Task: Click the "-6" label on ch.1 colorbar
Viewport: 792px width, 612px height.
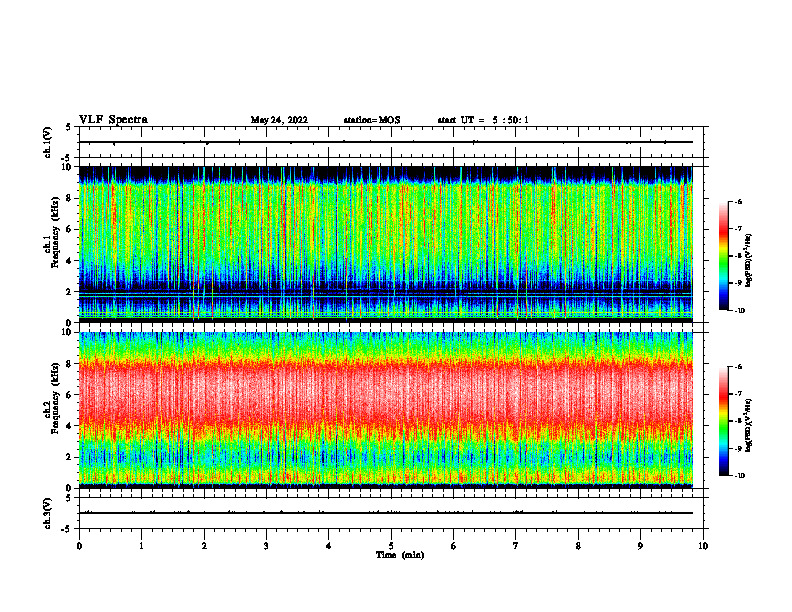Action: tap(738, 202)
